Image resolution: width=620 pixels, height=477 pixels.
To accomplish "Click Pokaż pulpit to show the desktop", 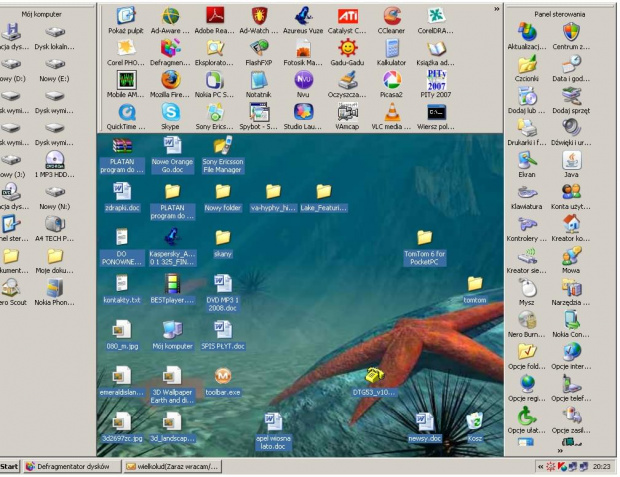I will click(x=126, y=21).
